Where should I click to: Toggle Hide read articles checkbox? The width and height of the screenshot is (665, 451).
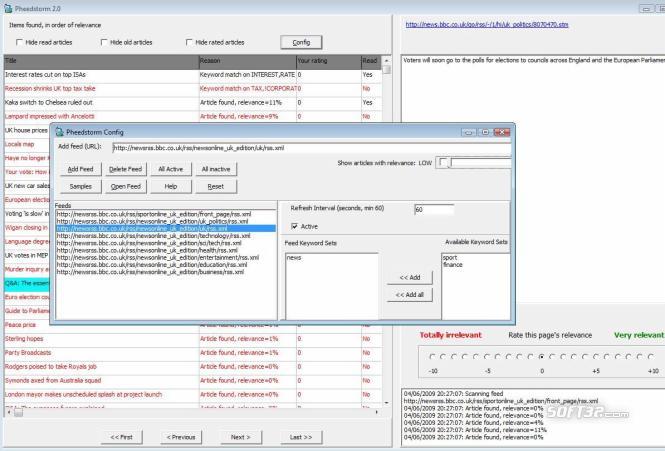[19, 42]
